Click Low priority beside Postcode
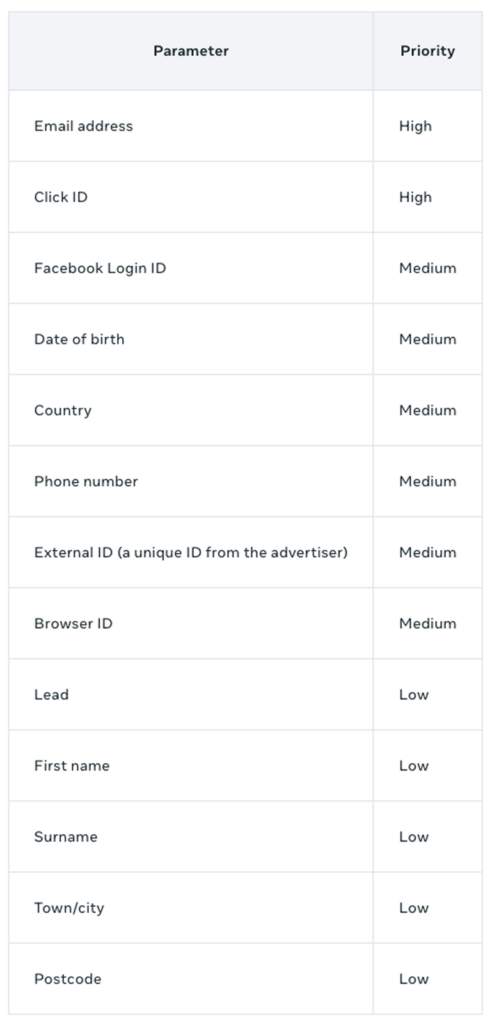This screenshot has width=490, height=1024. point(414,979)
